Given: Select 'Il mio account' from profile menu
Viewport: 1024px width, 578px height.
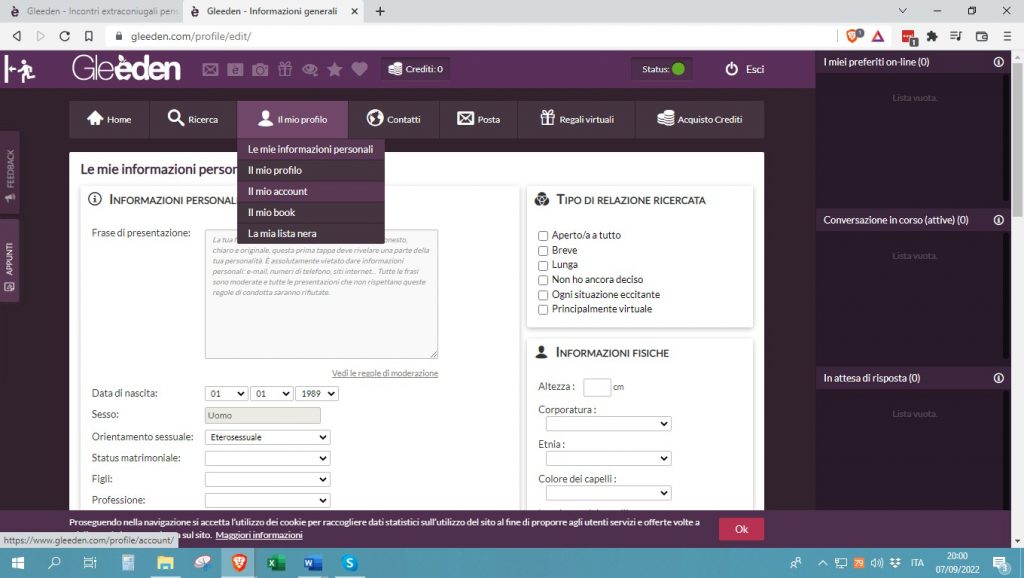Looking at the screenshot, I should [x=278, y=191].
